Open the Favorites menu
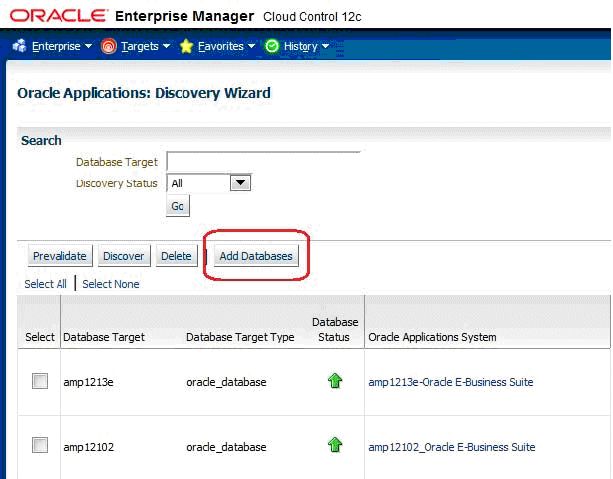 pos(220,46)
